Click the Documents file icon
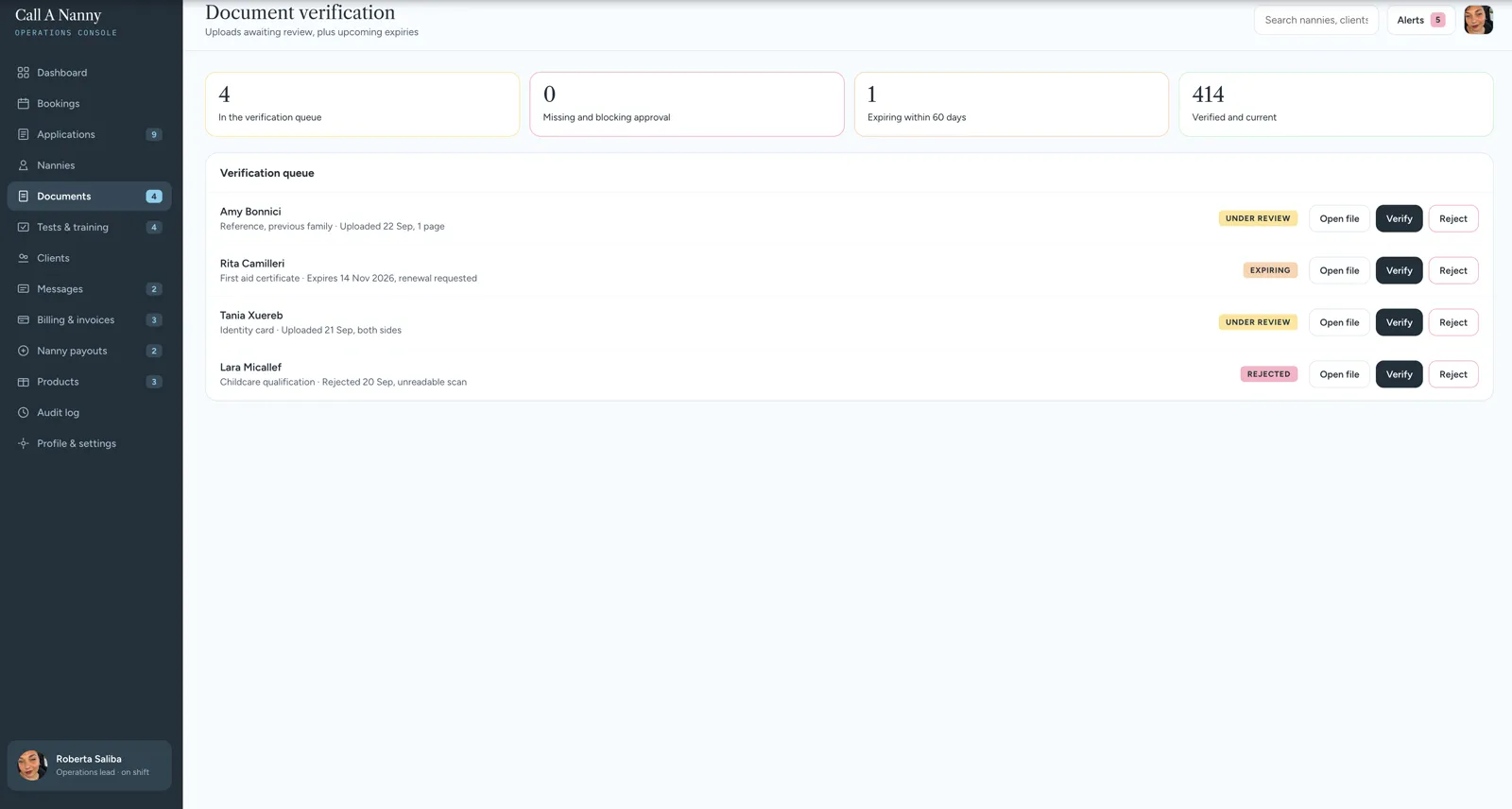The height and width of the screenshot is (809, 1512). (24, 197)
